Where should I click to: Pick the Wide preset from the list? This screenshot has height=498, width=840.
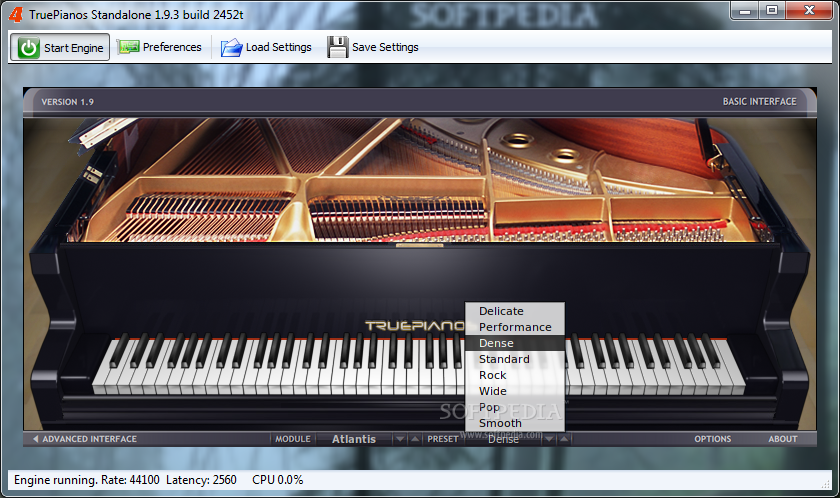[514, 391]
